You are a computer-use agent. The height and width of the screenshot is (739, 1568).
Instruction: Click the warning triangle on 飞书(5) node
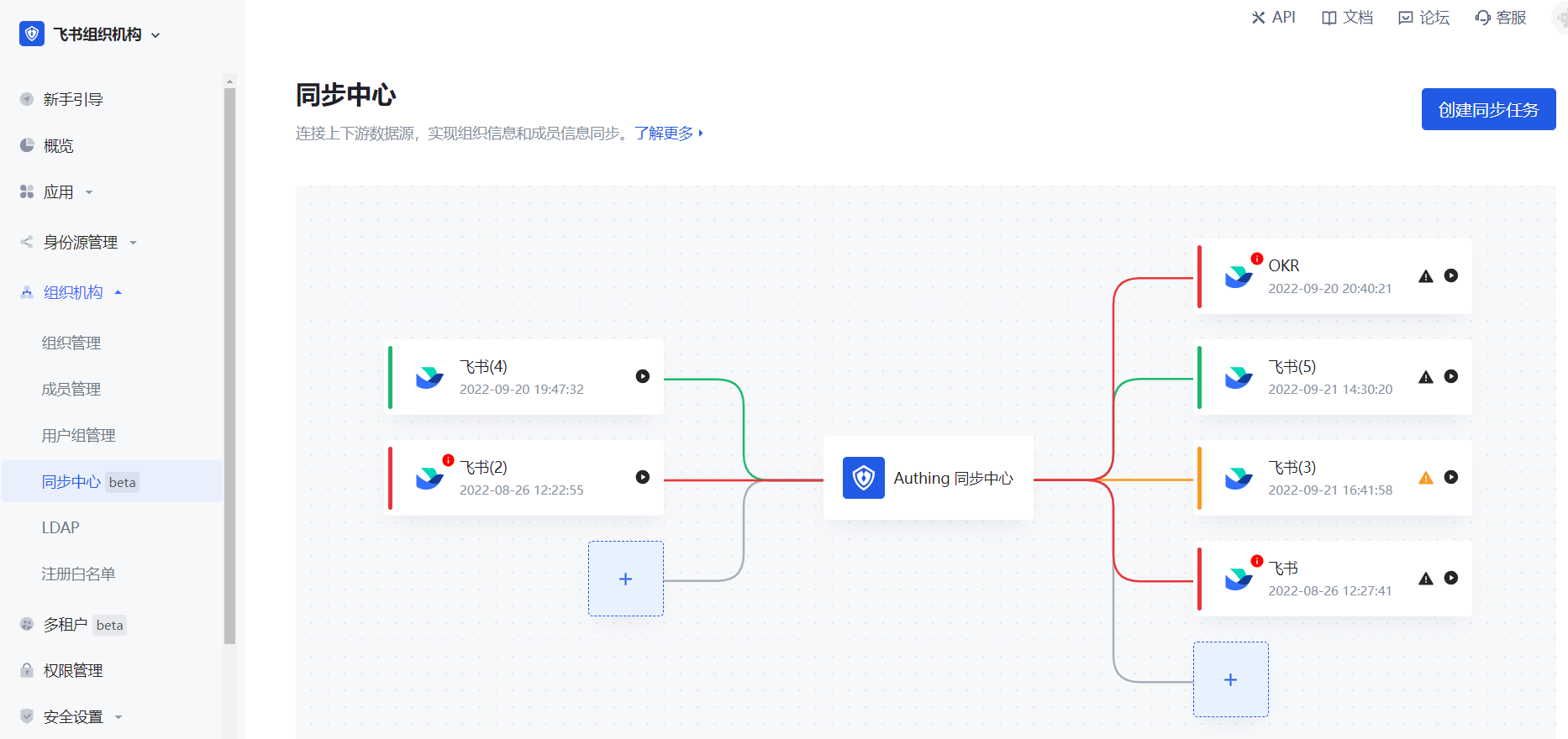point(1425,377)
